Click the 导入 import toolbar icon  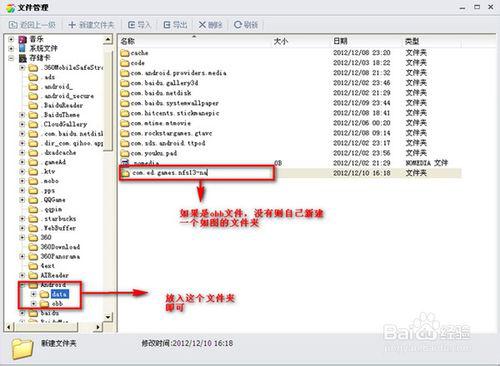132,25
